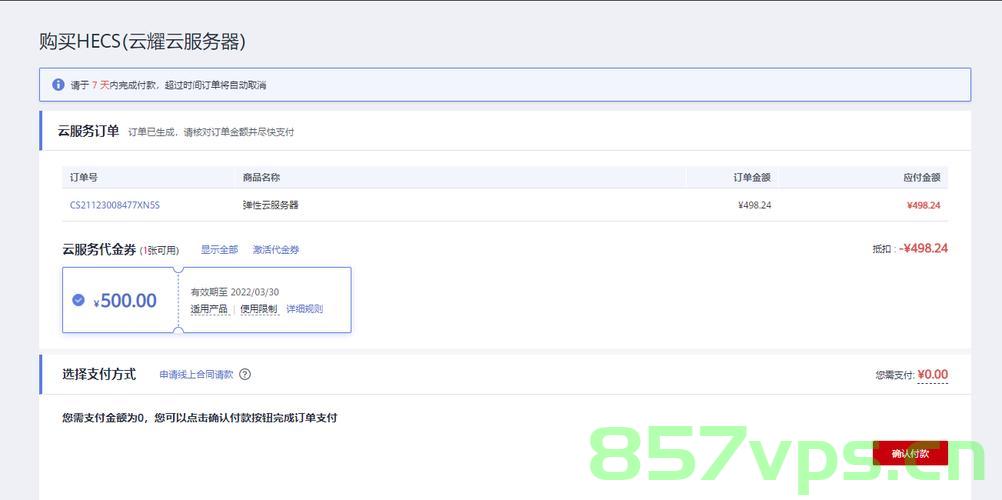Click the ¥0.00 amount due value
Image resolution: width=1002 pixels, height=500 pixels.
933,375
